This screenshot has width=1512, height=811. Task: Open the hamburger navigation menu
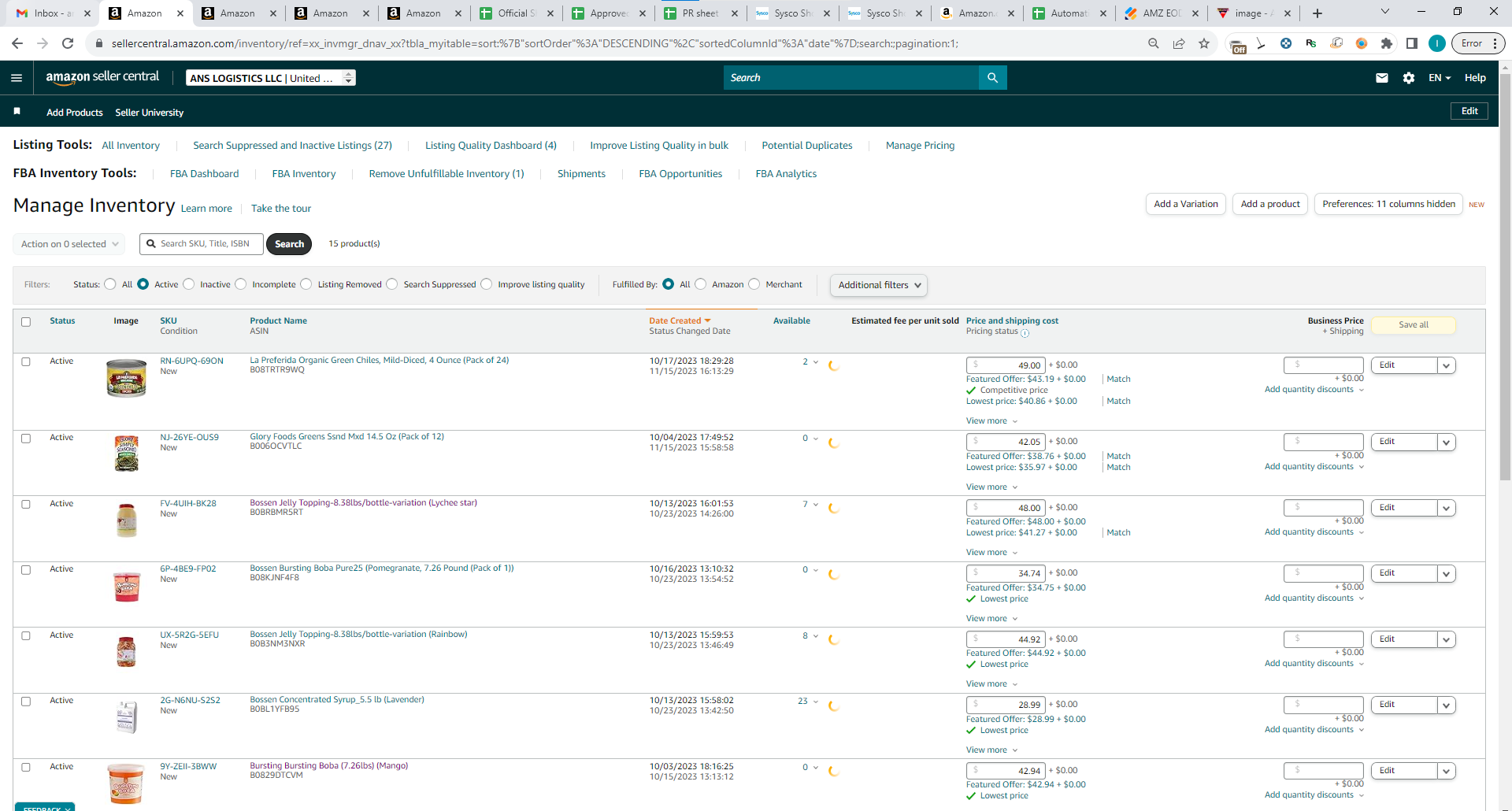click(17, 78)
